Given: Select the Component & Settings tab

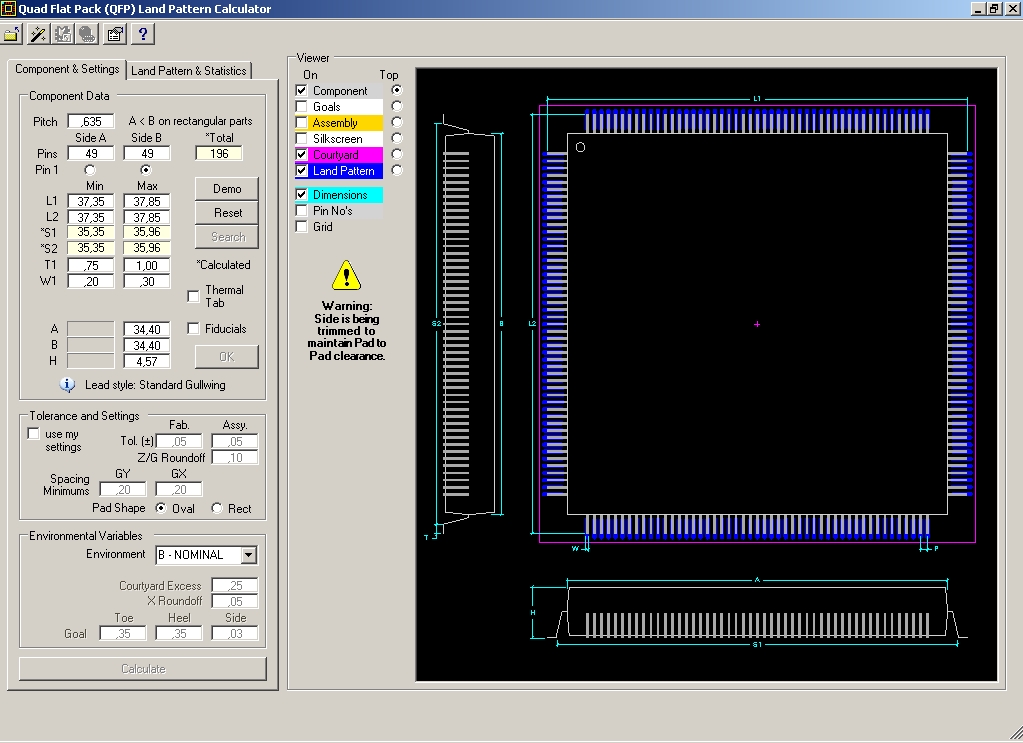Looking at the screenshot, I should click(67, 70).
